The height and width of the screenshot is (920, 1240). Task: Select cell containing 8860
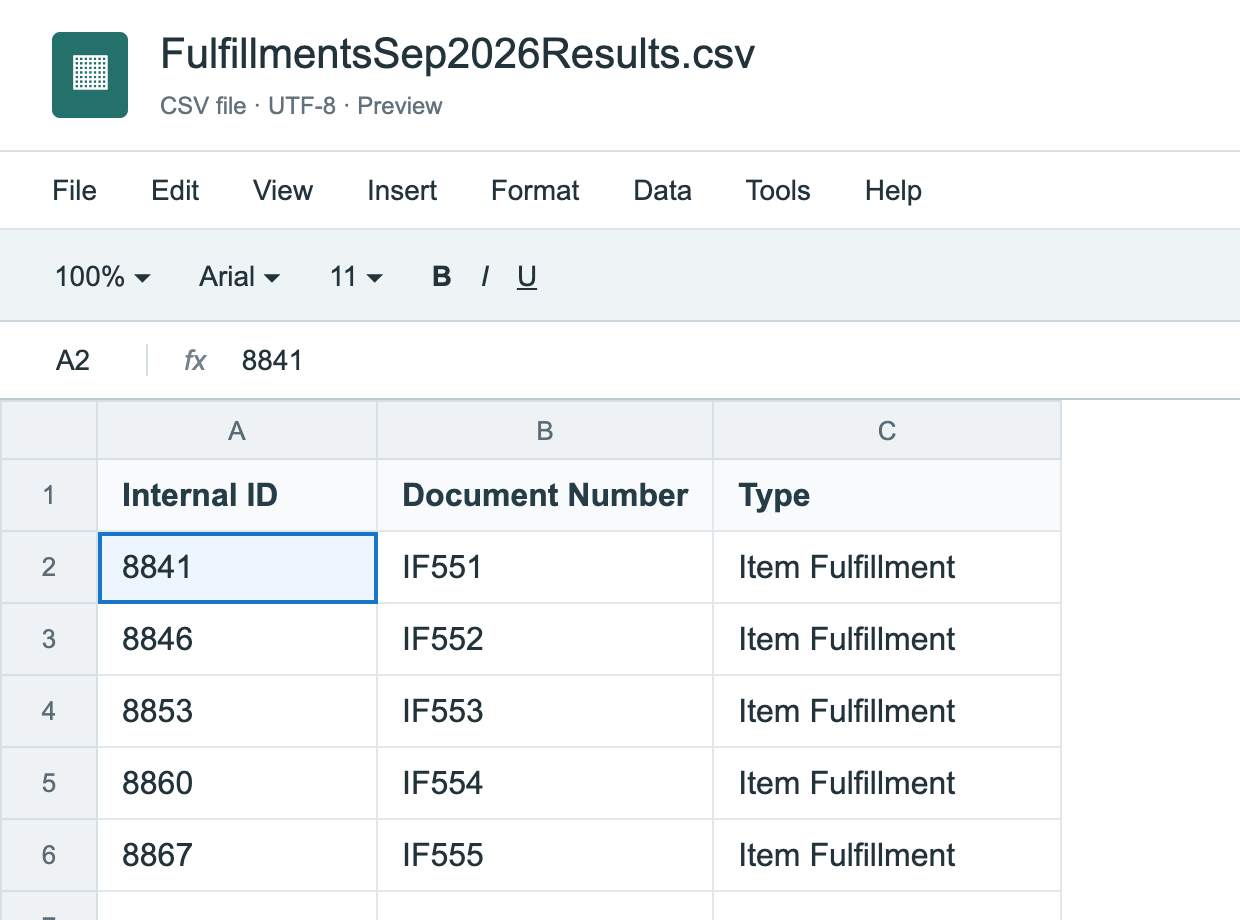[x=237, y=783]
